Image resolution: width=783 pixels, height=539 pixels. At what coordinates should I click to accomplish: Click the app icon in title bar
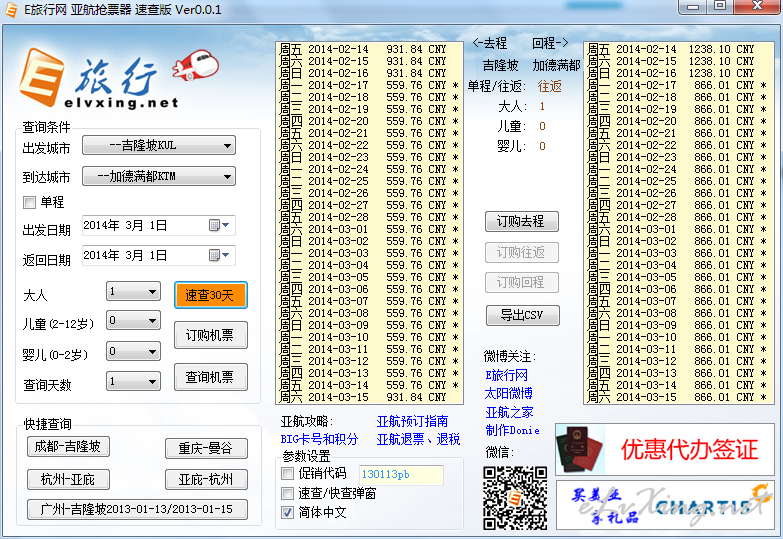pyautogui.click(x=10, y=10)
